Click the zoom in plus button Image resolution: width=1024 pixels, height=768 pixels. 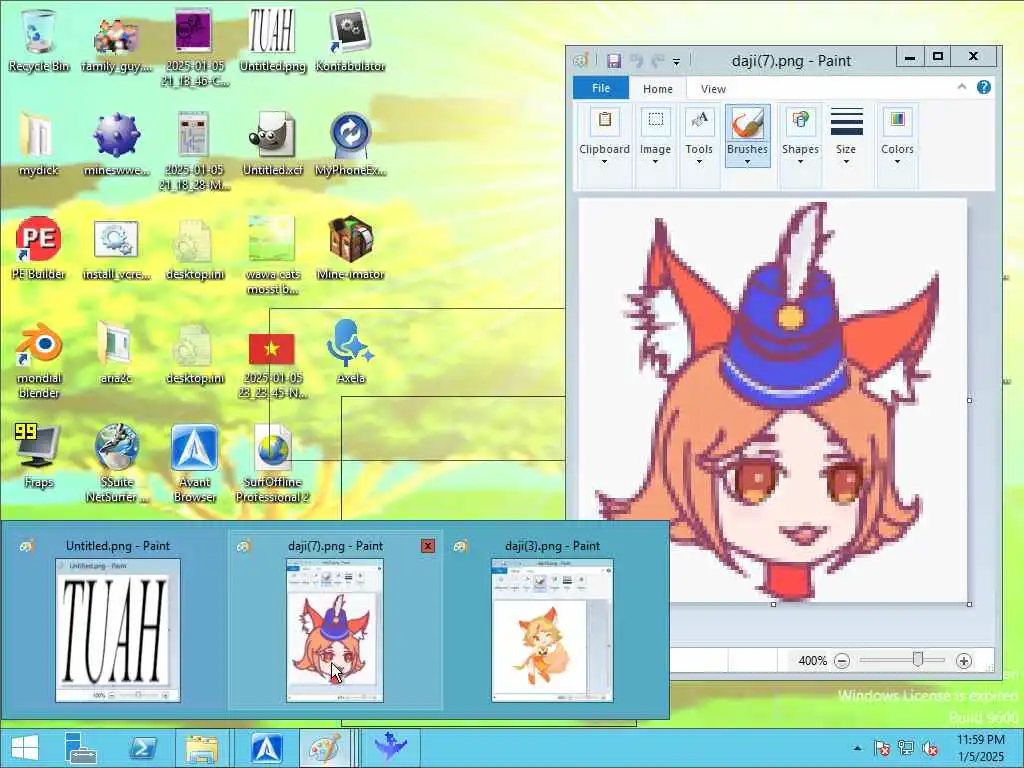tap(963, 661)
